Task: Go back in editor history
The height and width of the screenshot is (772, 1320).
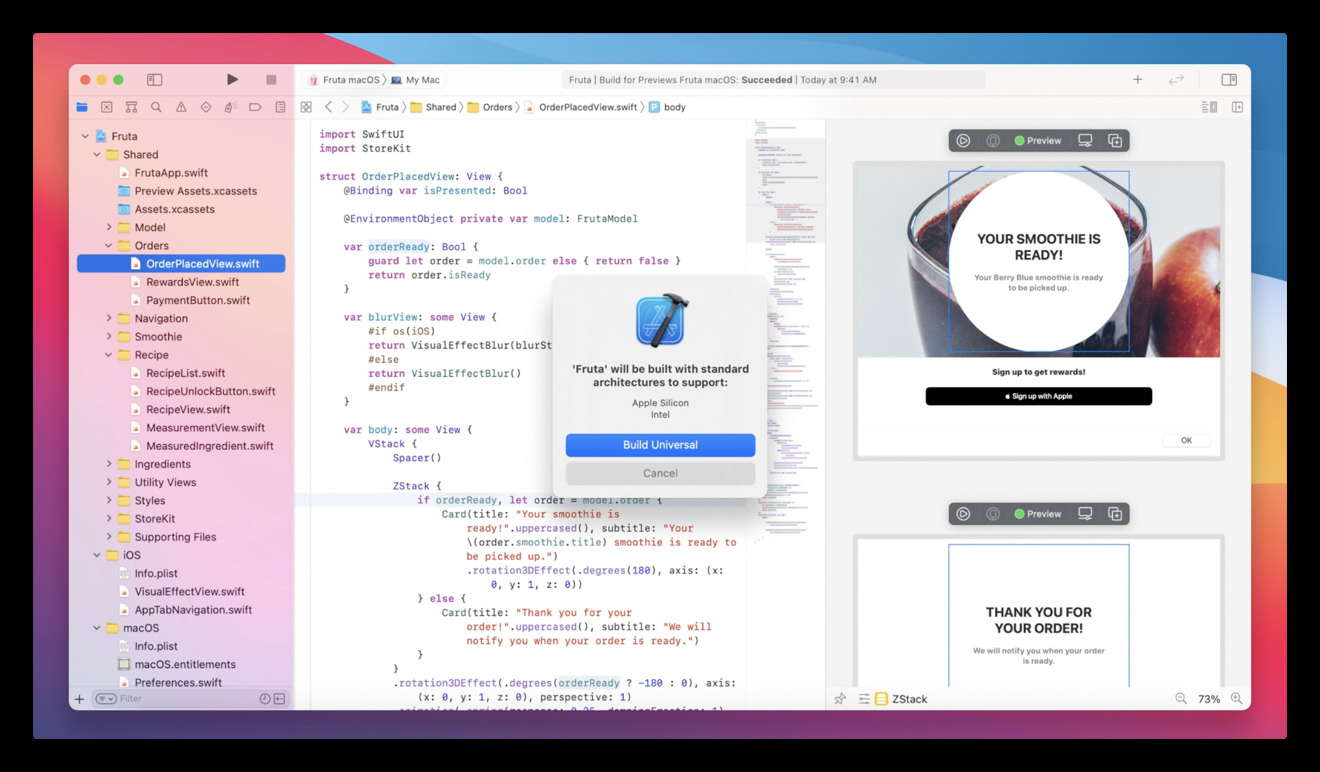Action: coord(328,107)
